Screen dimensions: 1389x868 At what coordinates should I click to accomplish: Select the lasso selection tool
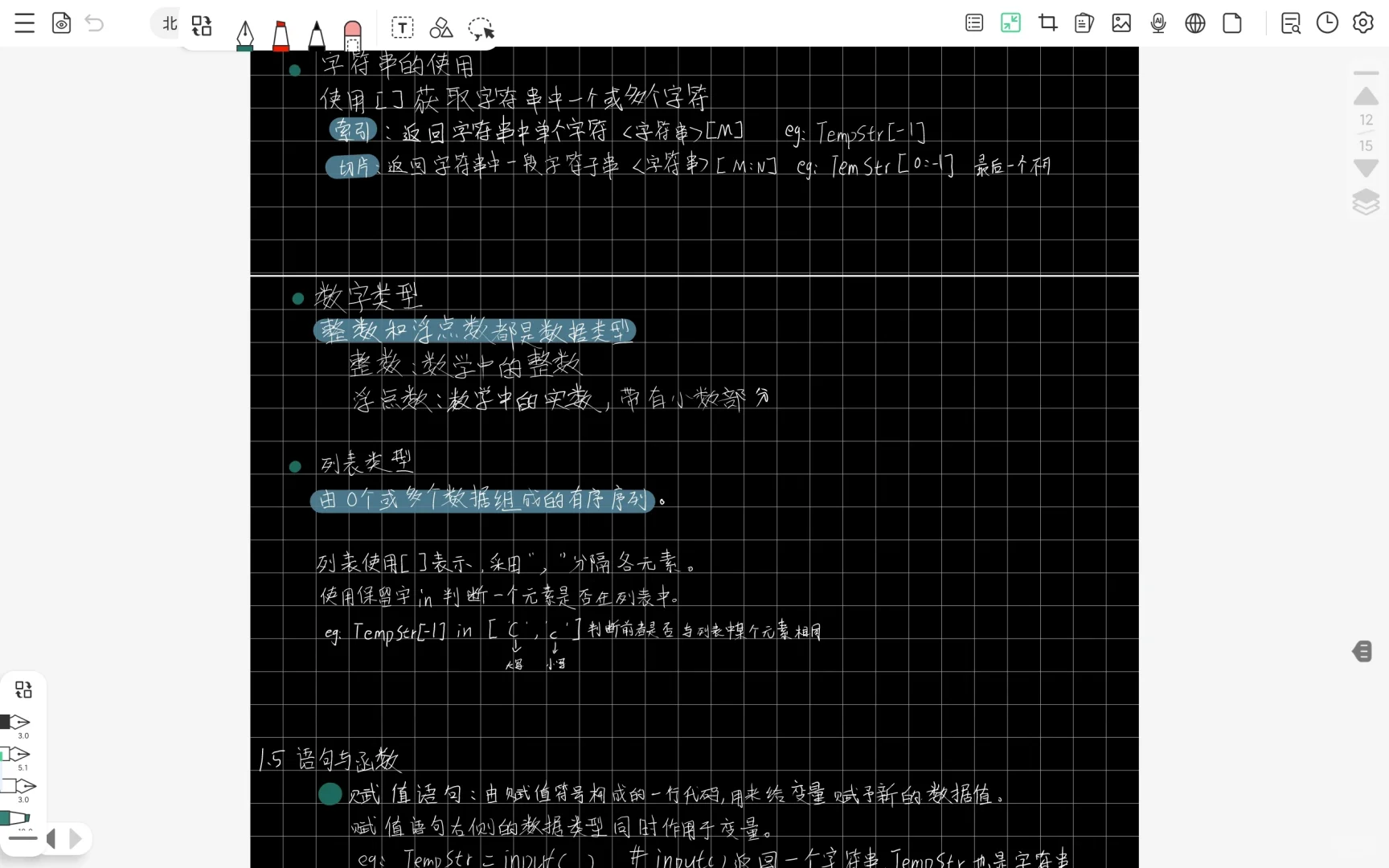tap(482, 29)
